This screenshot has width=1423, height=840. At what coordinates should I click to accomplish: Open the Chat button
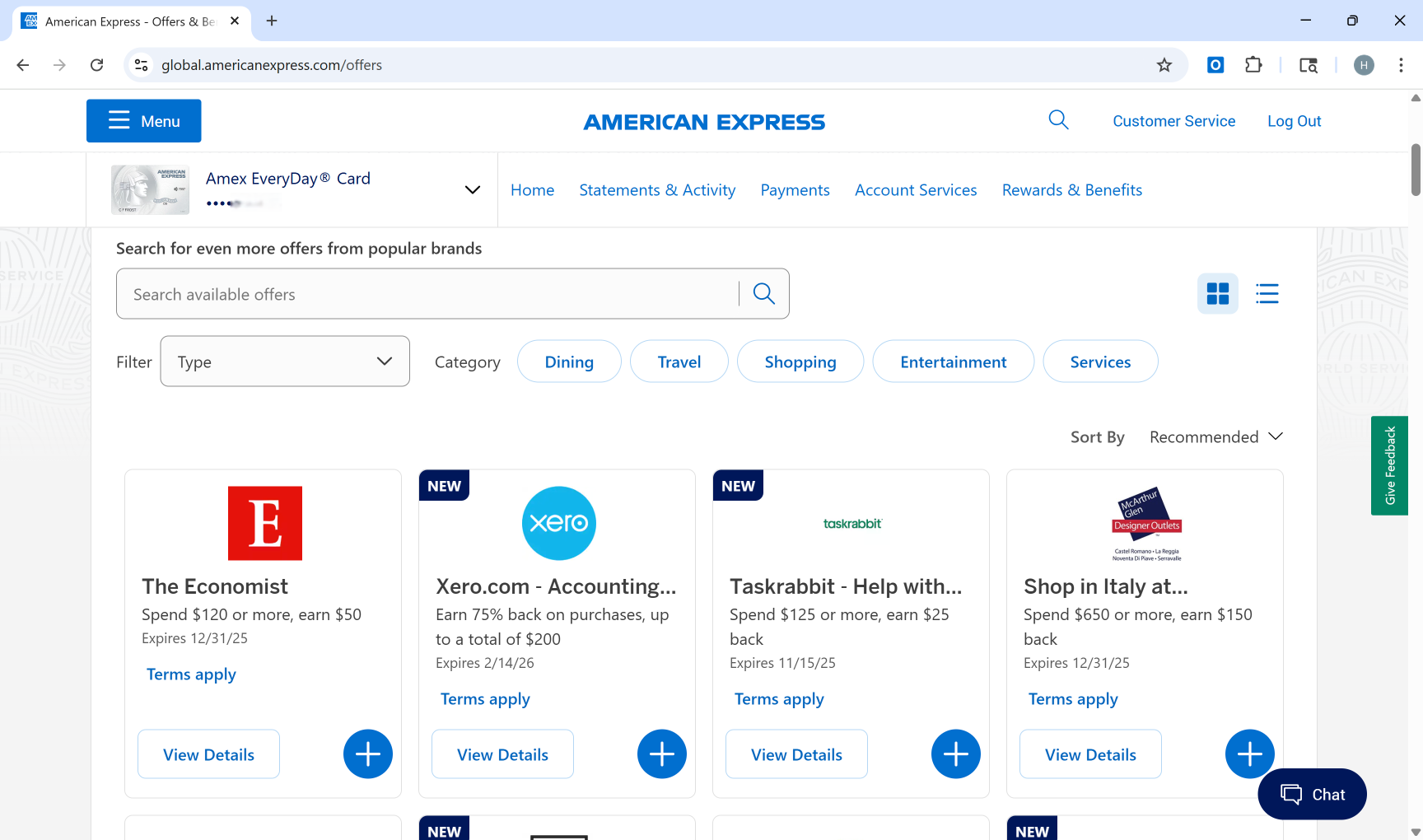click(1313, 794)
